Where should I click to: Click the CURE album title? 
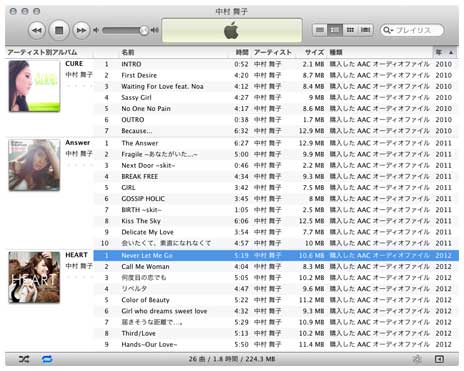74,64
